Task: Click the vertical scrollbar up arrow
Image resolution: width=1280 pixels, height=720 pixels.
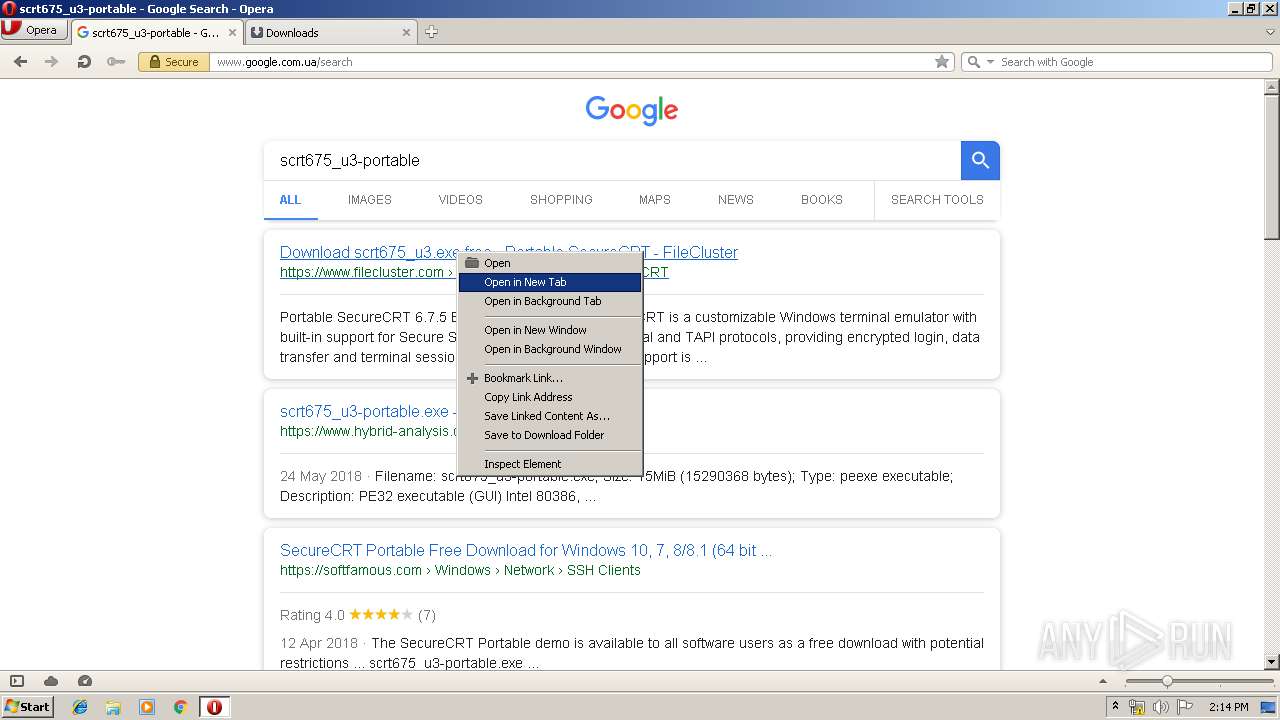Action: coord(1272,87)
